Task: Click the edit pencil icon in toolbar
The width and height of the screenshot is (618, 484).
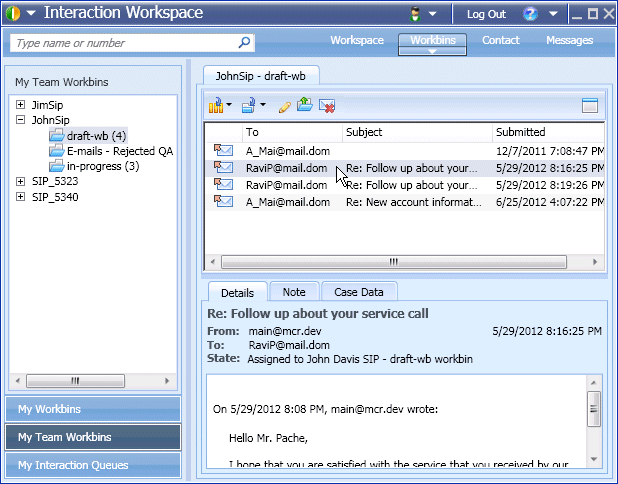Action: point(285,105)
